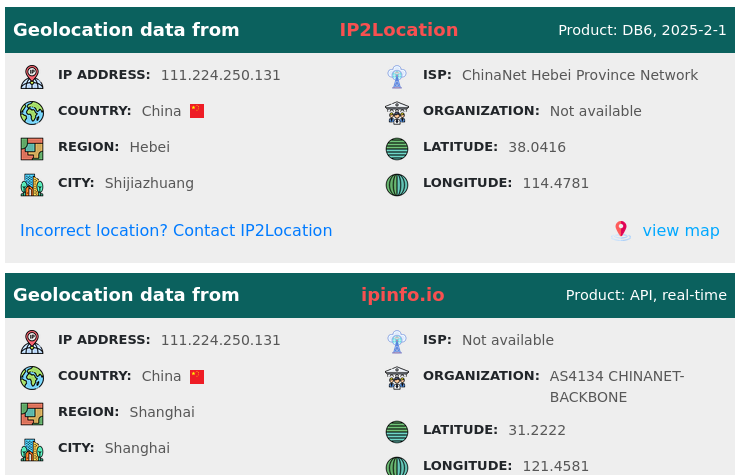Click the region map icon beside Hebei

pos(32,148)
